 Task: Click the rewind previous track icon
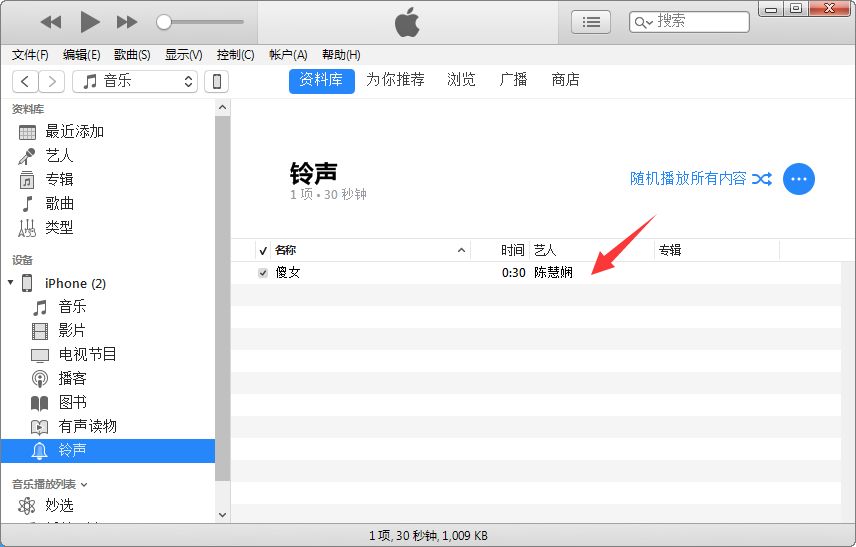[x=51, y=22]
